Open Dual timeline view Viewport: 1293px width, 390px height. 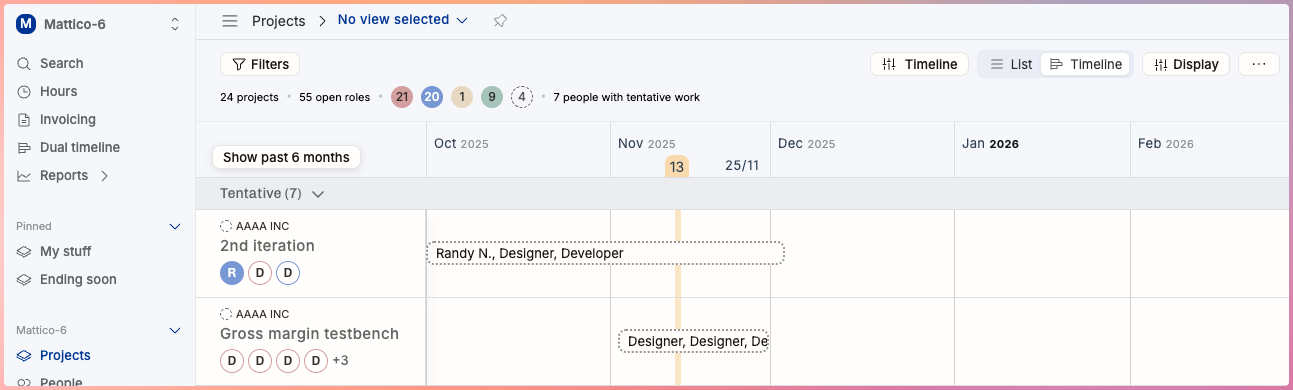coord(79,147)
